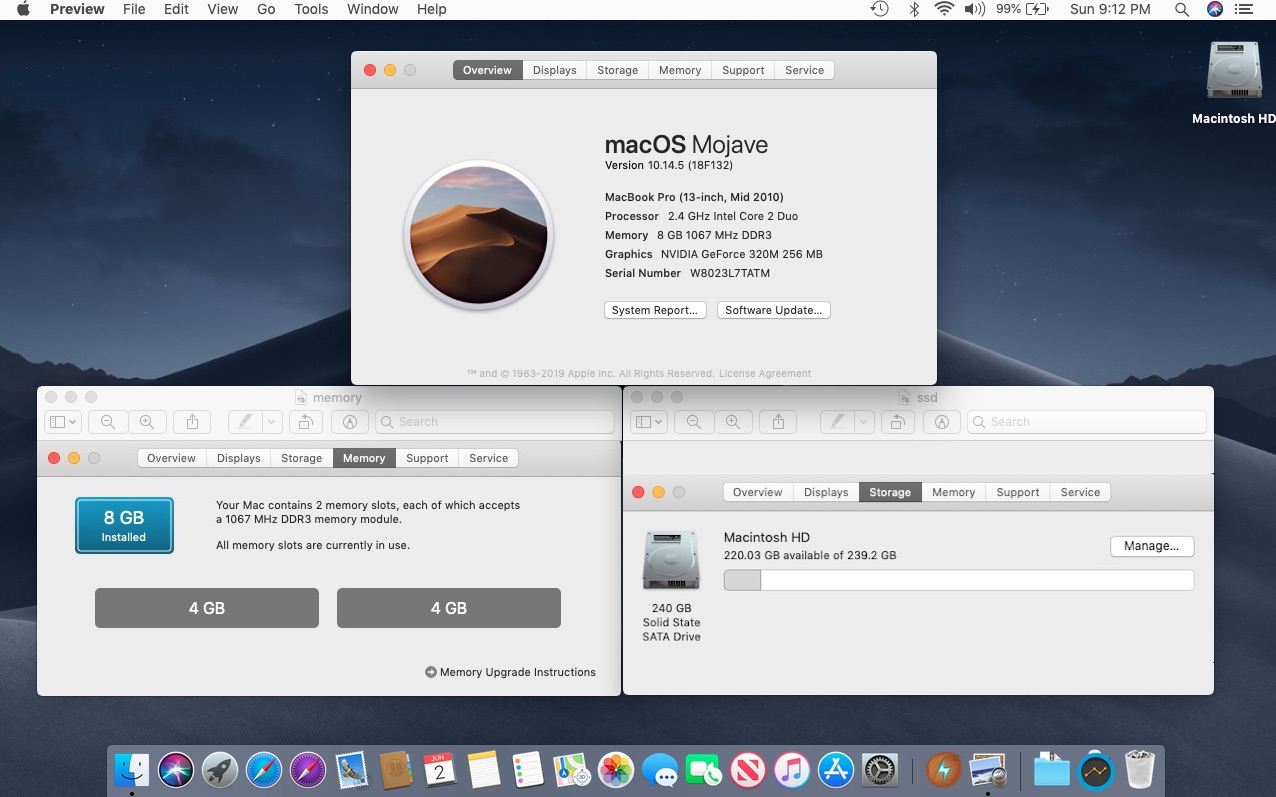Launch Mail from the Dock

(x=352, y=770)
